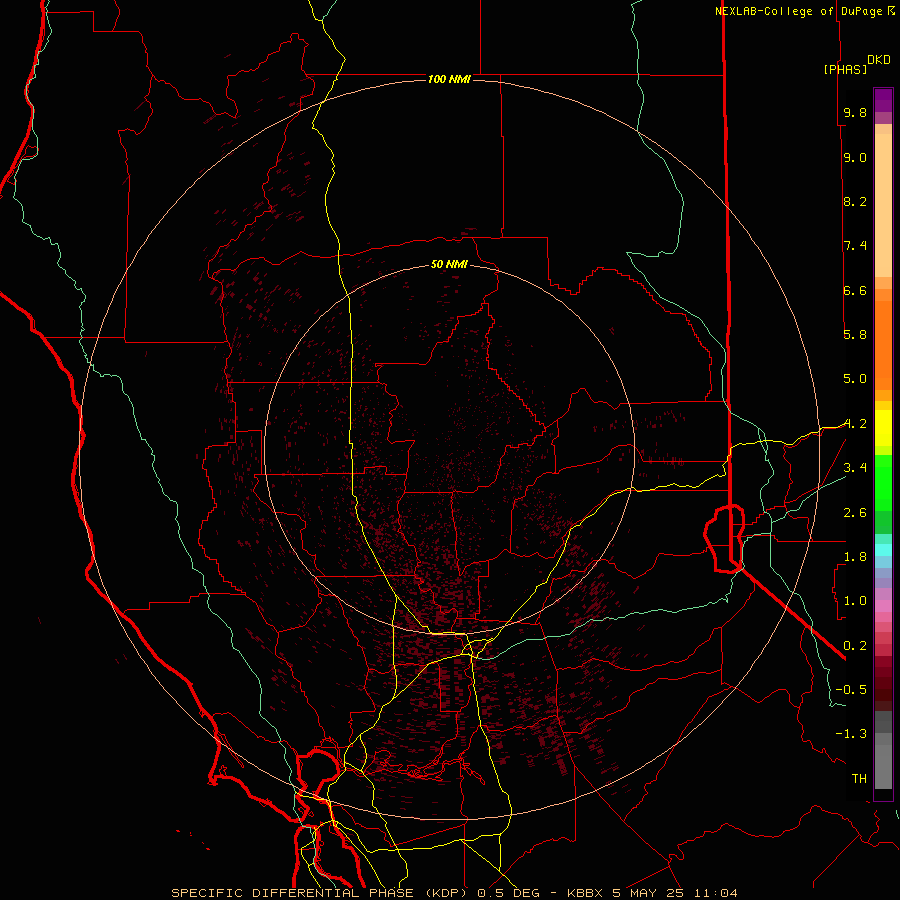Click the DKD label above the color scale
The width and height of the screenshot is (900, 900).
879,60
